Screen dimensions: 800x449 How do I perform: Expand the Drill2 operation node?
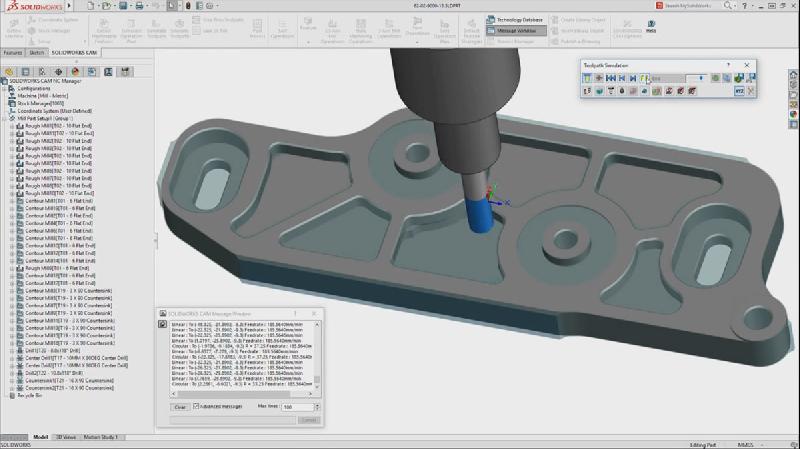point(12,373)
